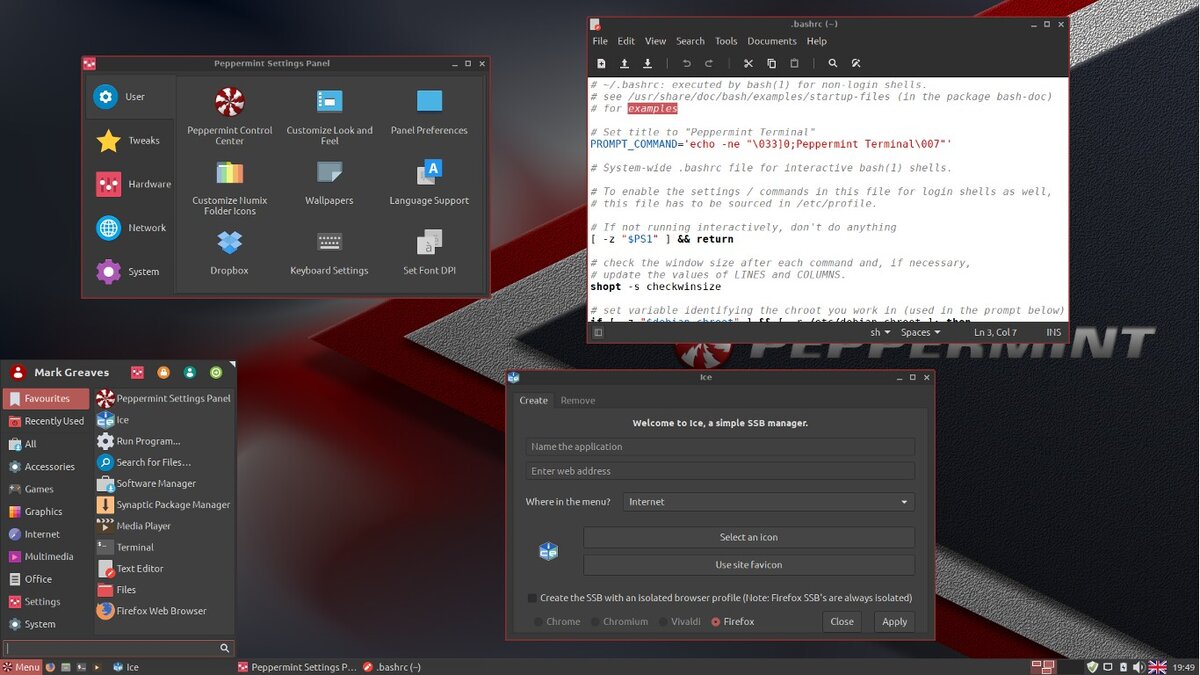
Task: Open File menu in text editor
Action: tap(600, 41)
